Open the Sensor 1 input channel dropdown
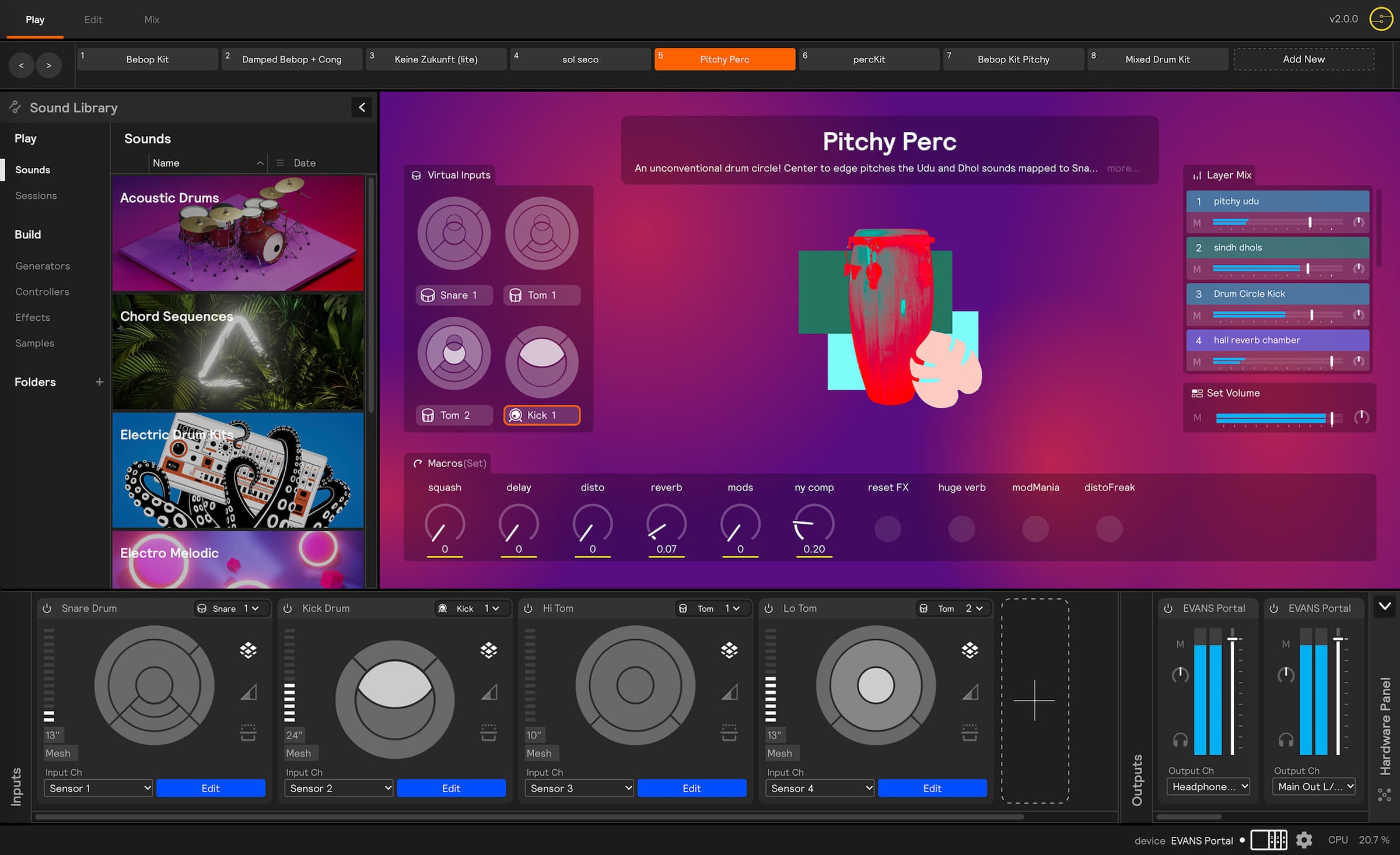1400x855 pixels. 97,788
